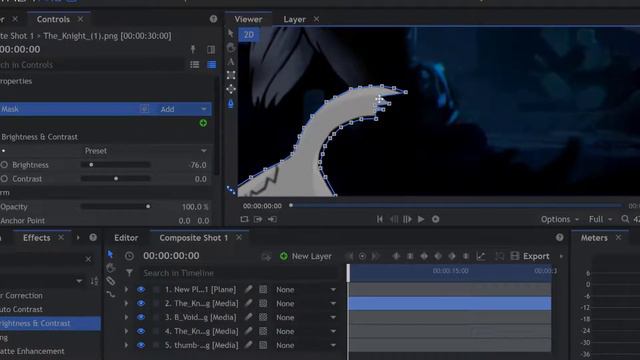The image size is (640, 360).
Task: Open Composite Shot panel help icon
Action: [x=560, y=238]
